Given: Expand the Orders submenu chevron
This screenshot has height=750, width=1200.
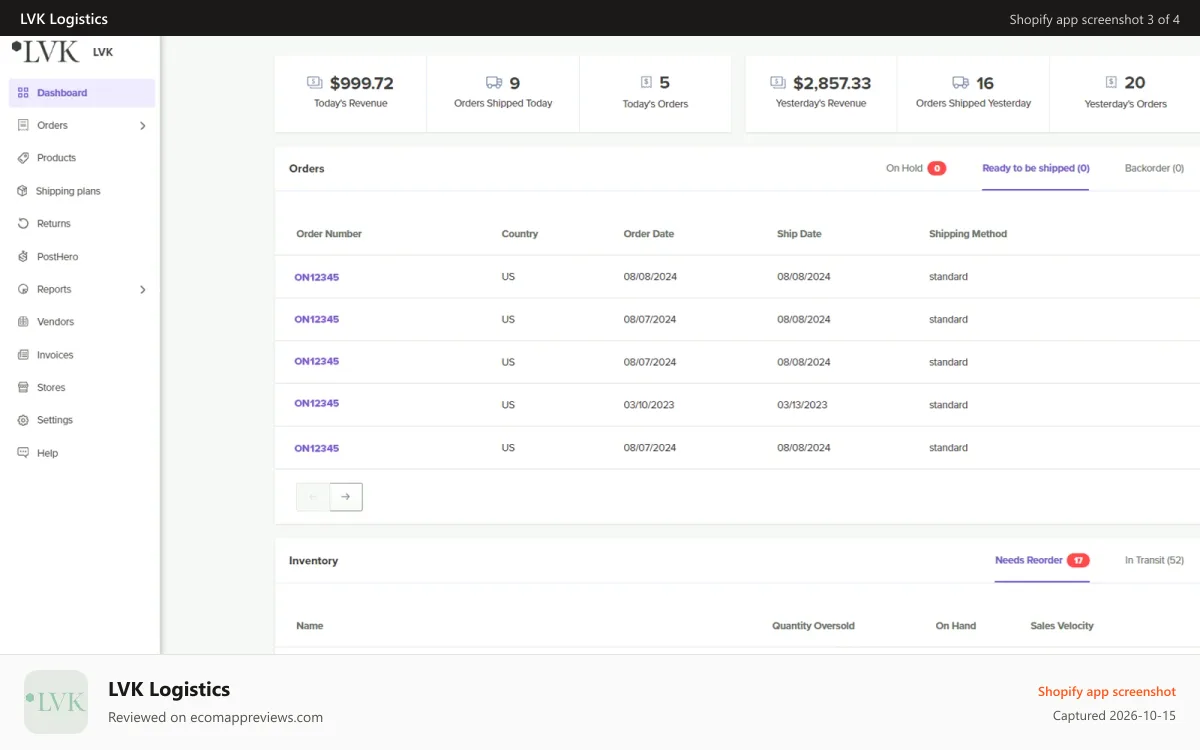Looking at the screenshot, I should (x=142, y=126).
